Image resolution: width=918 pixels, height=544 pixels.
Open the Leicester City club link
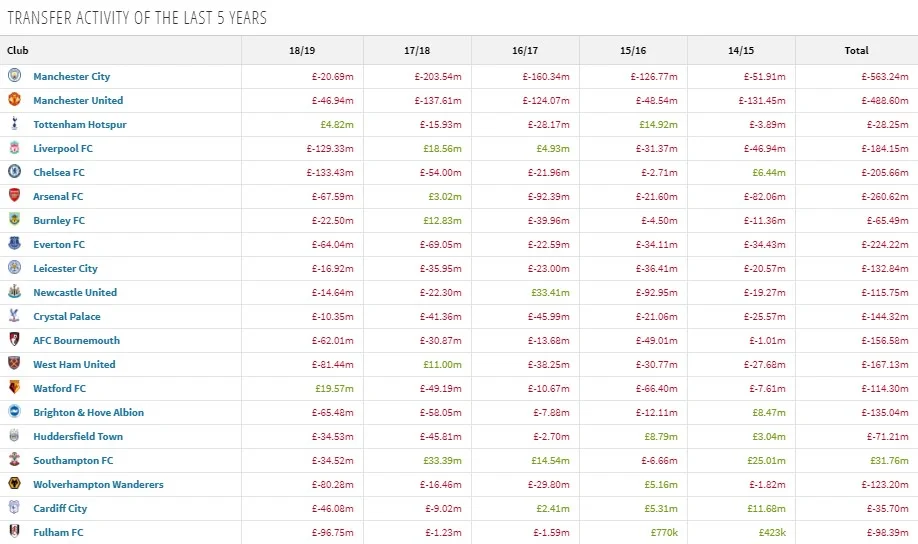65,269
